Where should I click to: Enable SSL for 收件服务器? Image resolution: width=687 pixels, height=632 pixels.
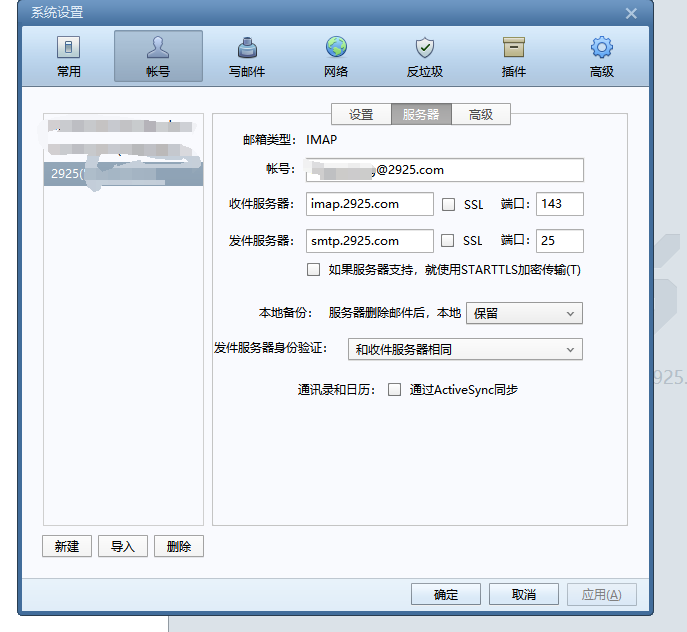coord(448,205)
